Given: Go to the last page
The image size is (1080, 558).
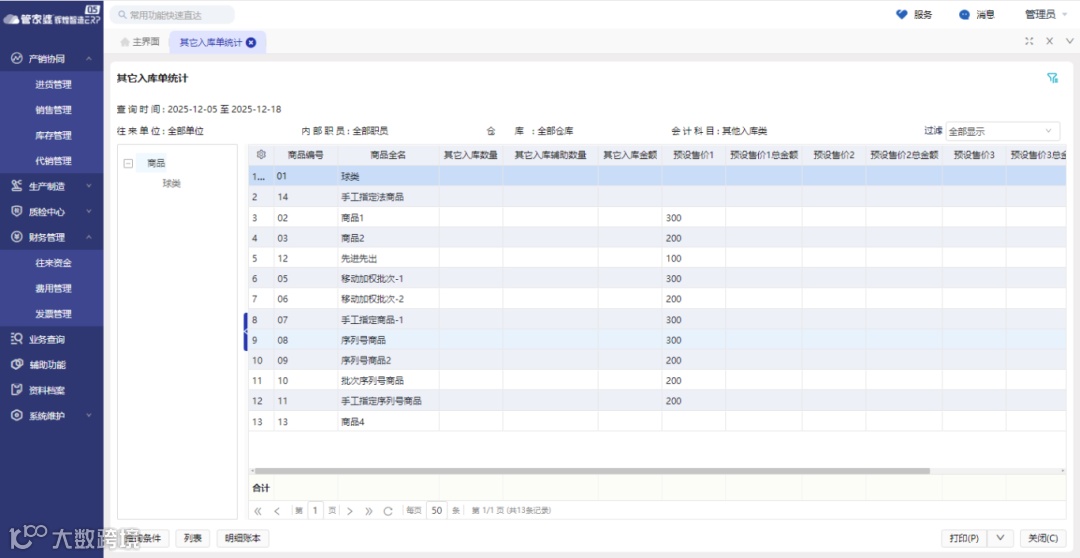Looking at the screenshot, I should pos(368,511).
